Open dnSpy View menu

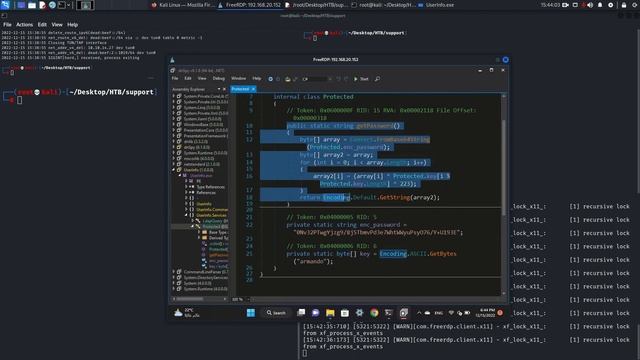click(202, 78)
